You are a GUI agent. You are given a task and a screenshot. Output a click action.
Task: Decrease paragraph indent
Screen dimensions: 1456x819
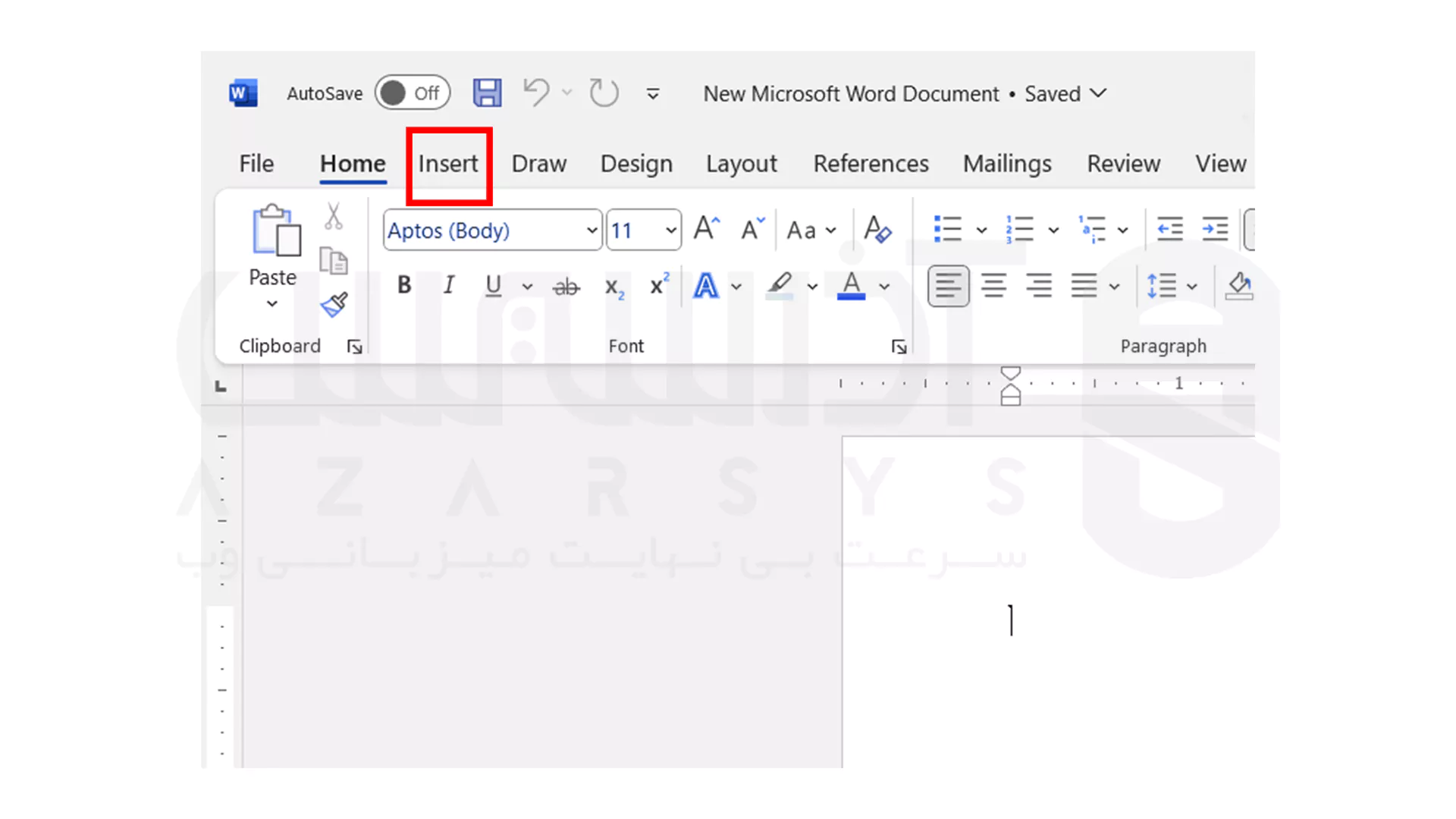pos(1170,228)
